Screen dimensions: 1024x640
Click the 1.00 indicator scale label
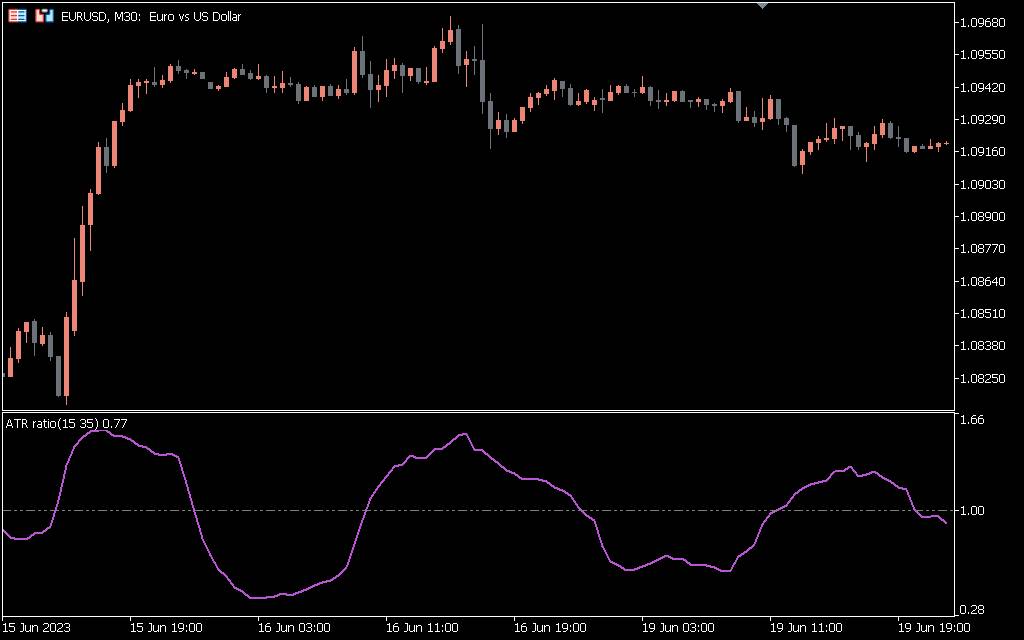coord(972,510)
